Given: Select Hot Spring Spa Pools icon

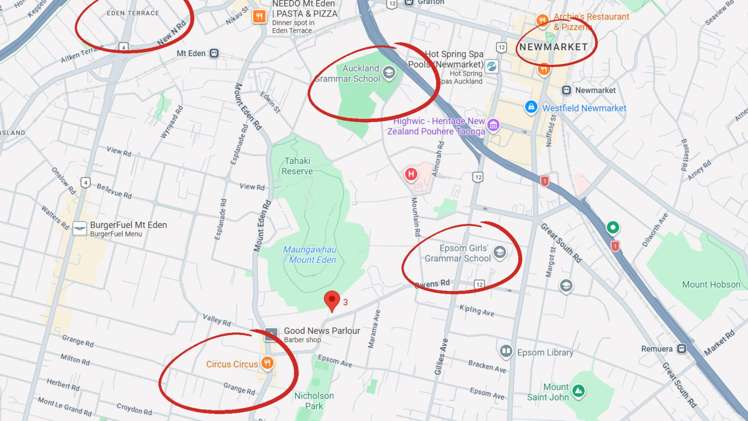Looking at the screenshot, I should point(491,66).
